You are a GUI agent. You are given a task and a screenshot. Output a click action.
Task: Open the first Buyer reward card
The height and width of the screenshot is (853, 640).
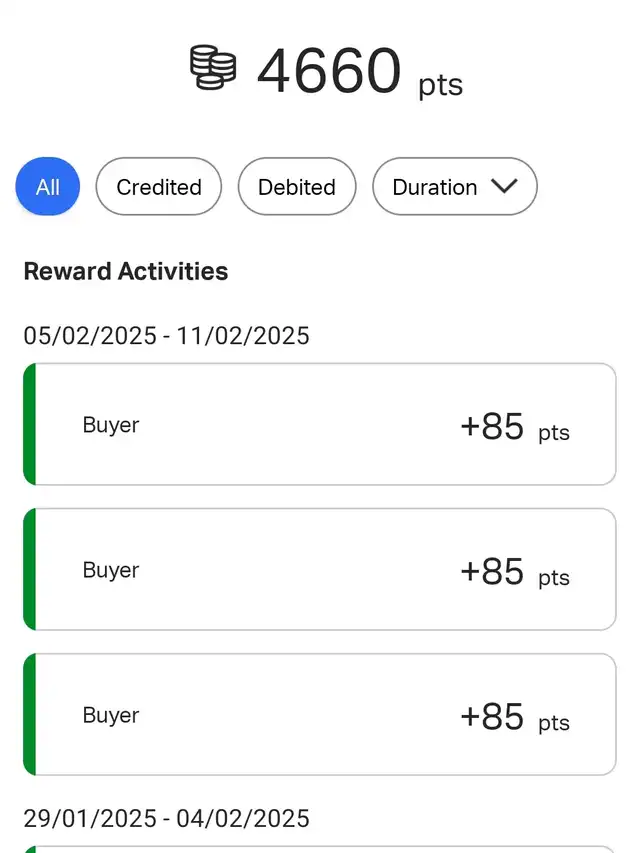[x=319, y=424]
